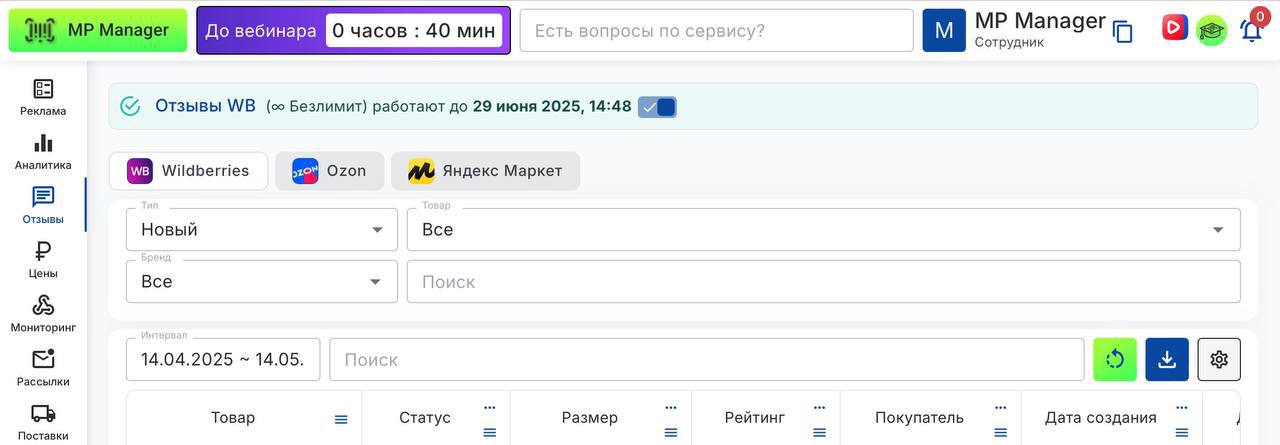Click the green refresh button
Screen dimensions: 1280x445
pyautogui.click(x=1115, y=359)
